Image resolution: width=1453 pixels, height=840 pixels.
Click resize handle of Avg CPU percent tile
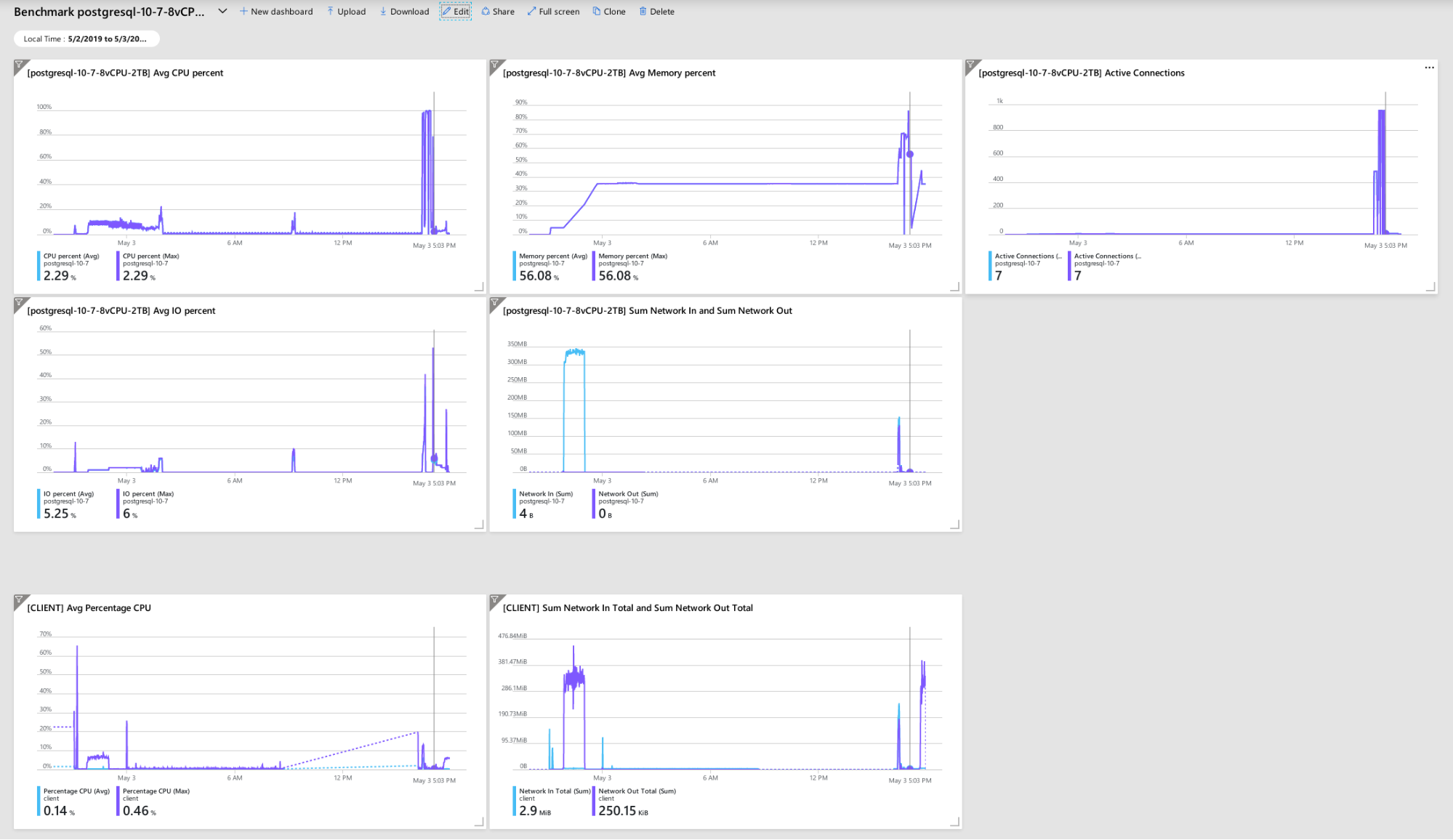click(480, 287)
